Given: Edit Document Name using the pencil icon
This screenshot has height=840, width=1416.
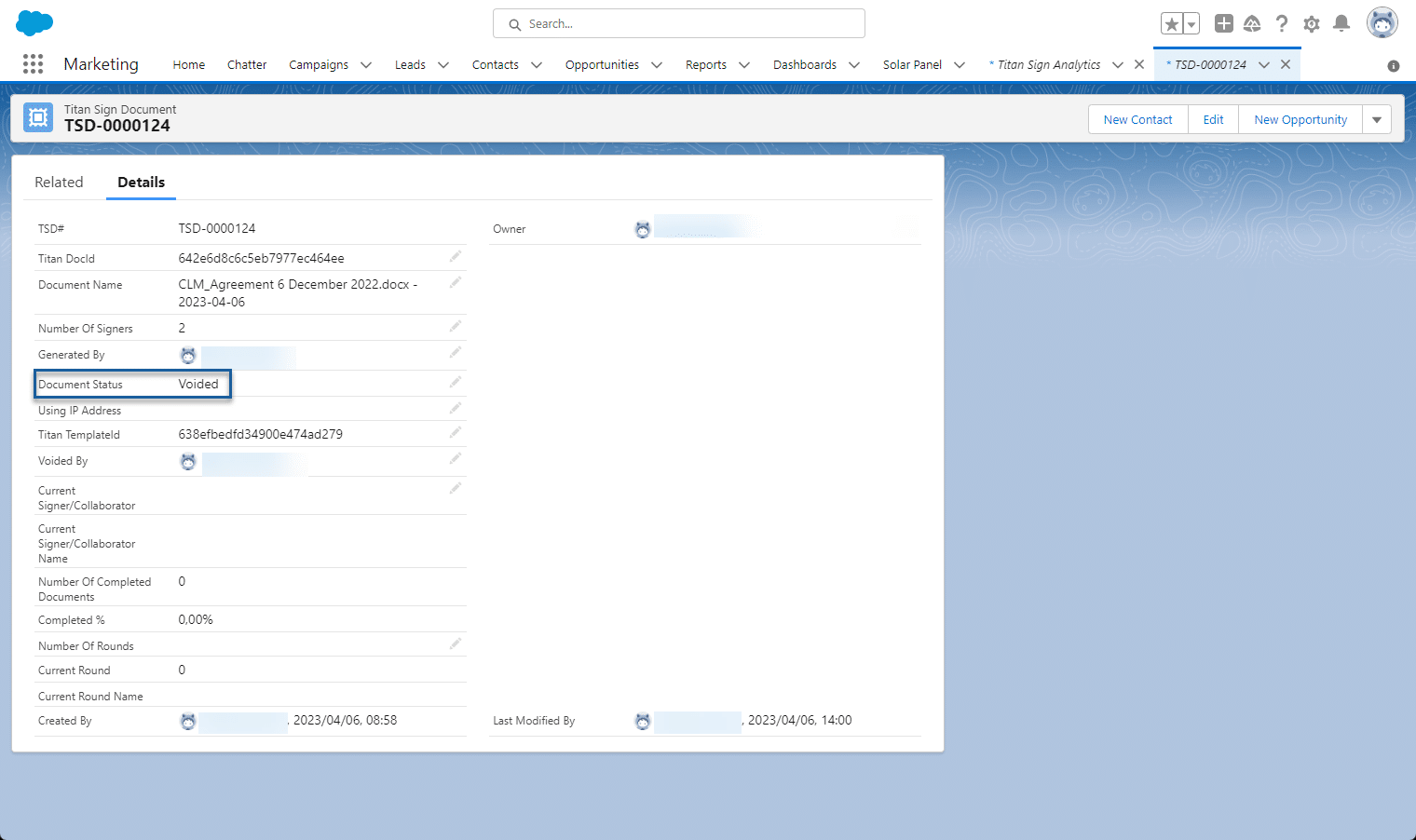Looking at the screenshot, I should pyautogui.click(x=456, y=282).
